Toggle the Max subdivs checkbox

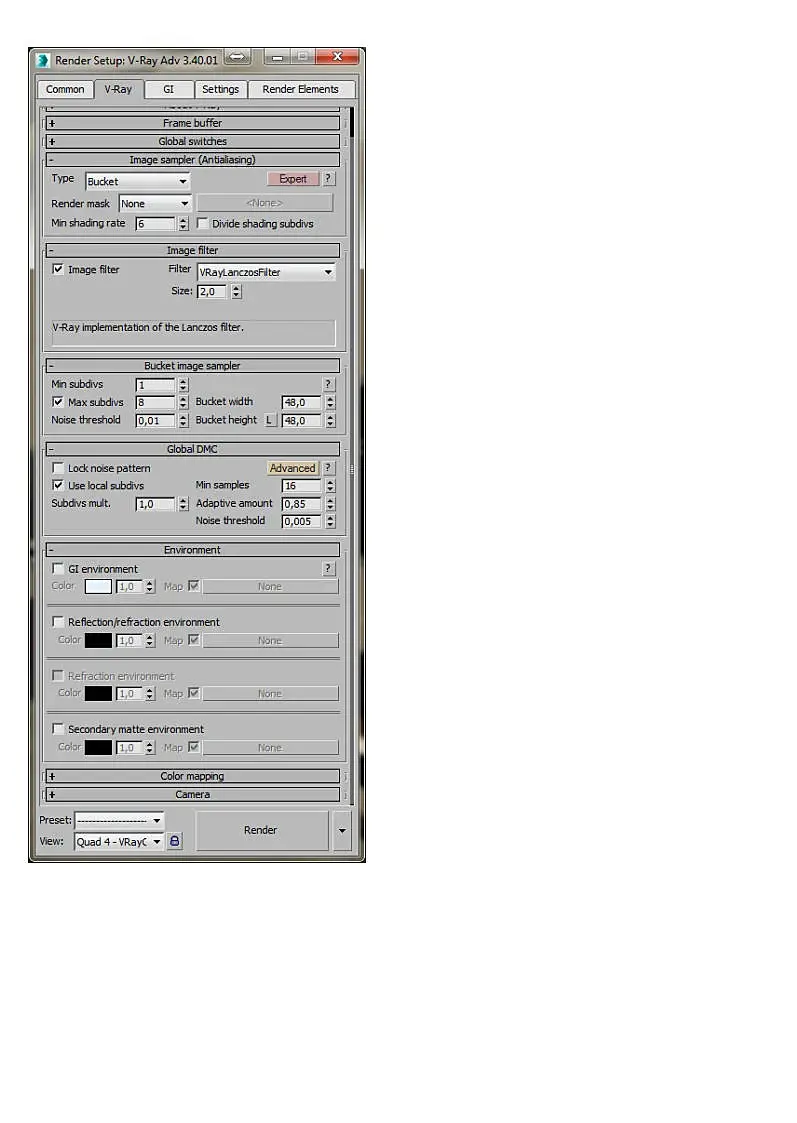(58, 403)
